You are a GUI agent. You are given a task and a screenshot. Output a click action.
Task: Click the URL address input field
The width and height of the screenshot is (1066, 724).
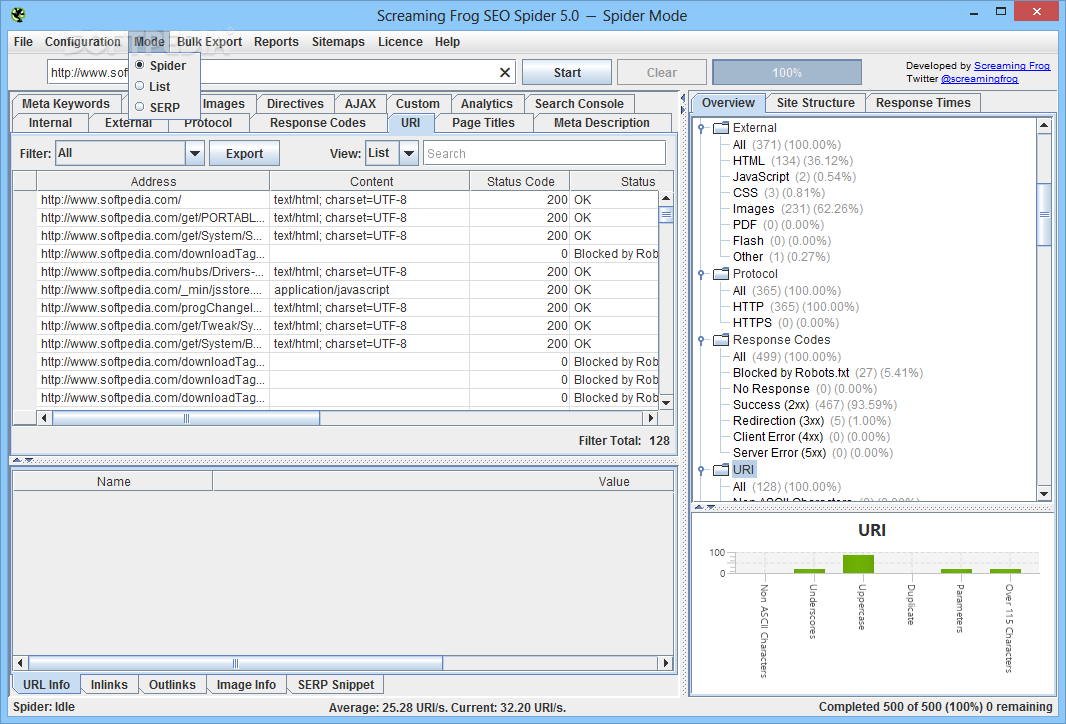[281, 73]
